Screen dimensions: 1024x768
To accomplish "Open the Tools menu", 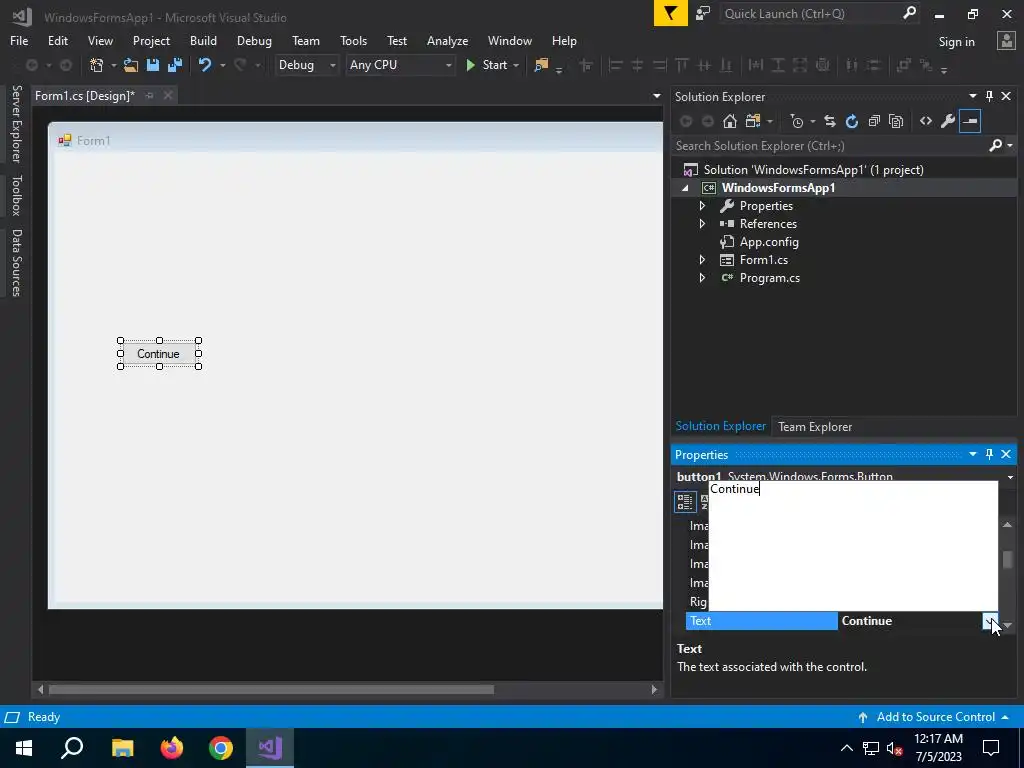I will pyautogui.click(x=353, y=40).
